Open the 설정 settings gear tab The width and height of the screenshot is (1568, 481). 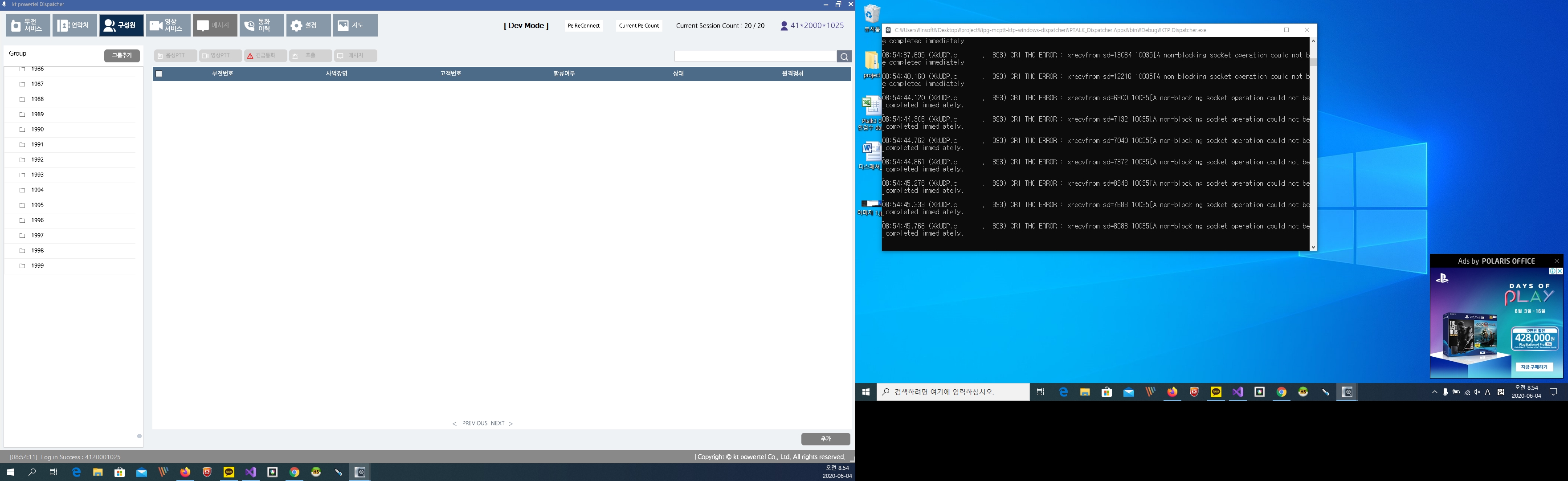click(308, 25)
